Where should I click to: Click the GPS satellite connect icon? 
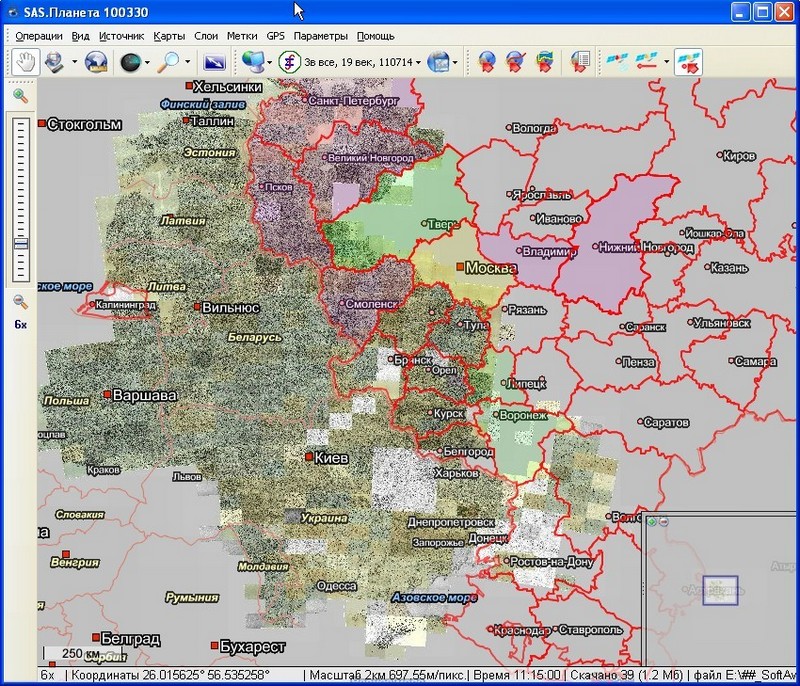(x=616, y=62)
